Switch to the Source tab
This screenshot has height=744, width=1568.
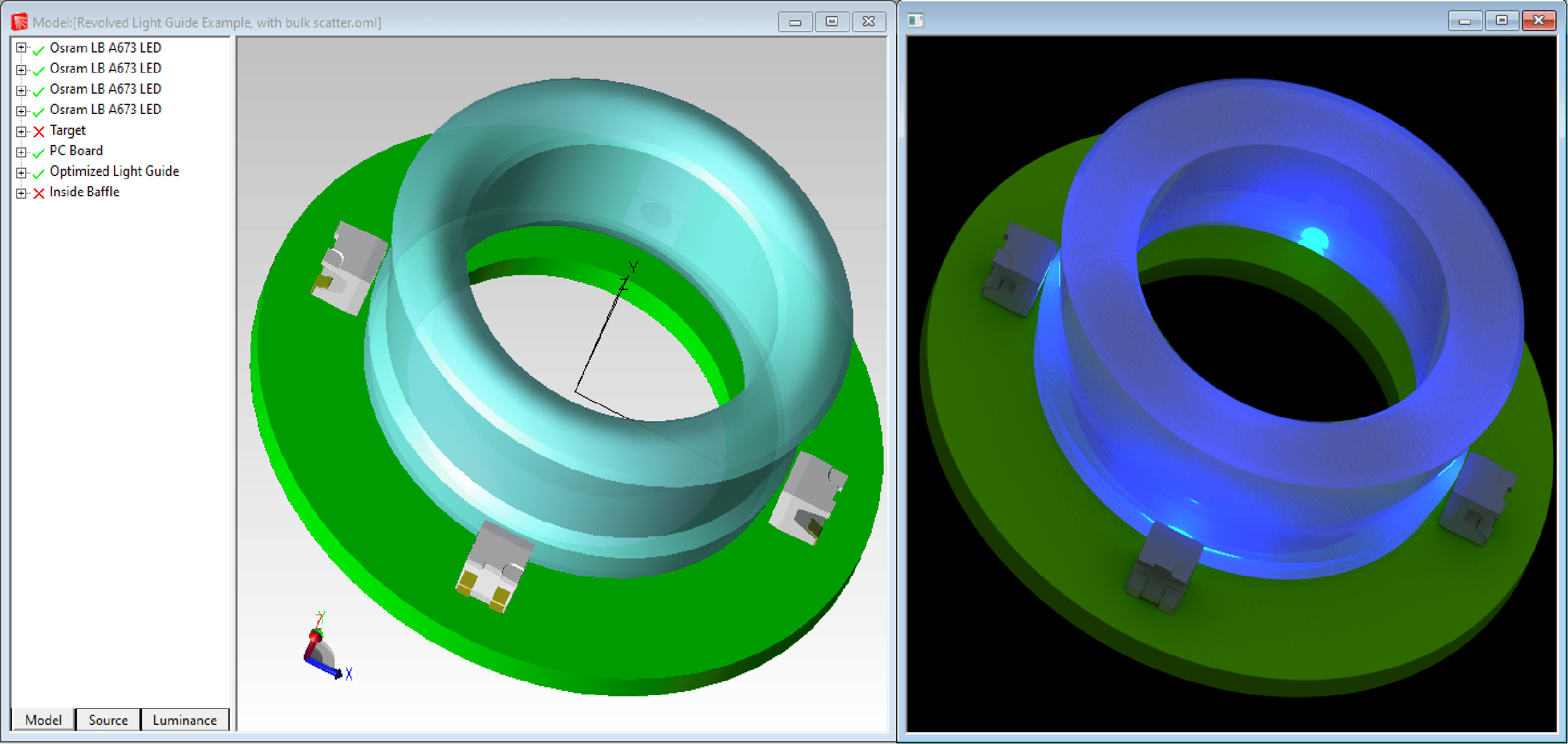click(x=107, y=720)
